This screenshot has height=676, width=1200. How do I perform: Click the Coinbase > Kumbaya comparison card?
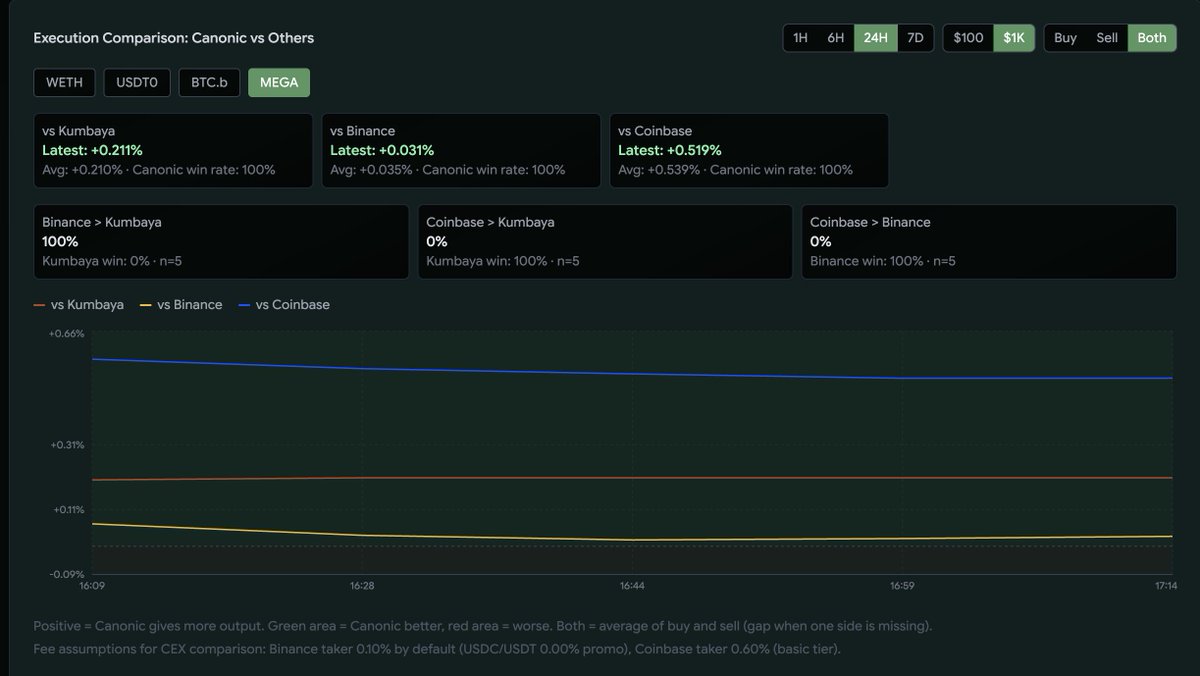(605, 242)
